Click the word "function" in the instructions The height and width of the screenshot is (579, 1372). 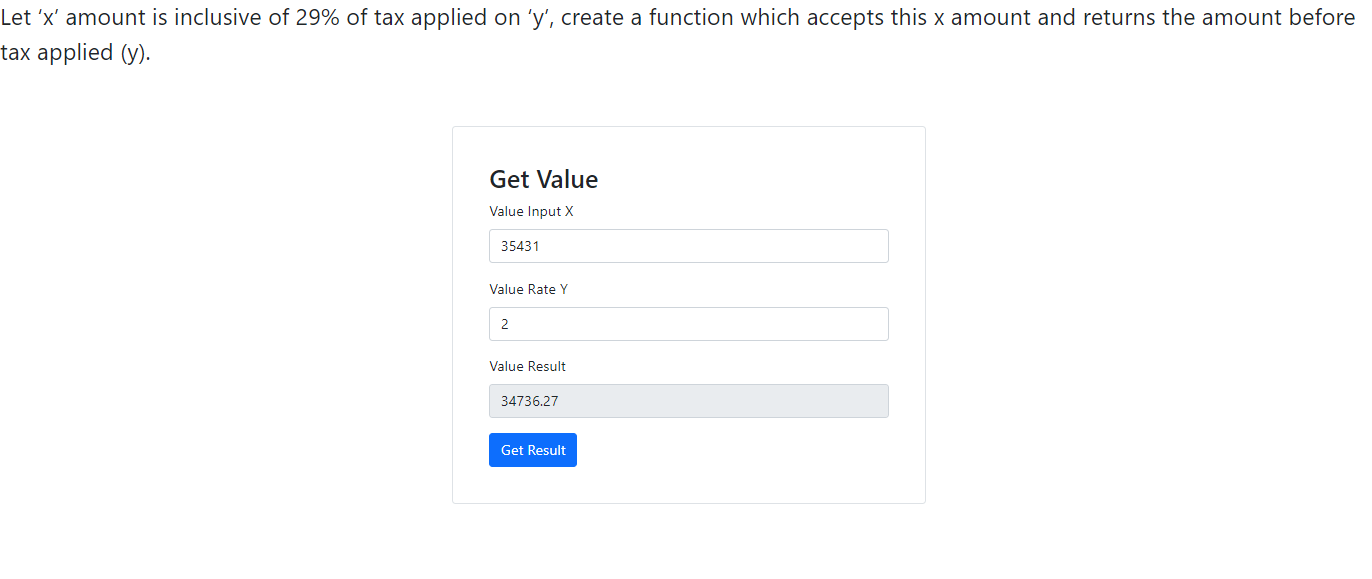coord(691,18)
